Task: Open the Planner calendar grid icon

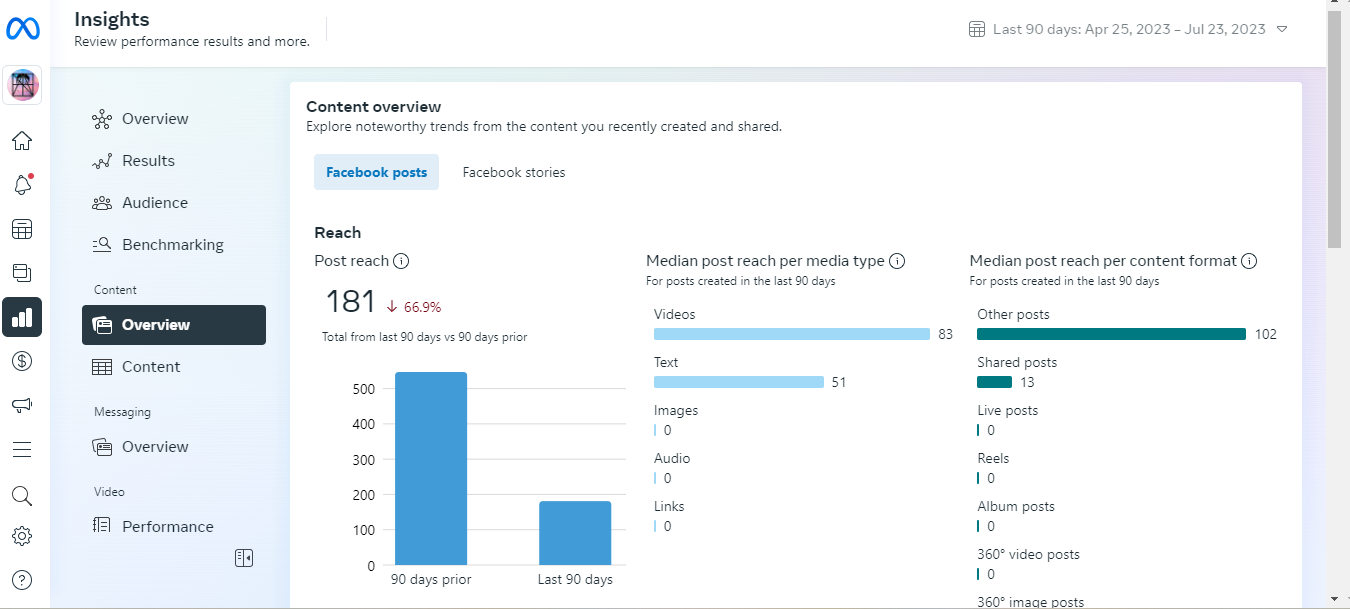Action: pos(22,230)
